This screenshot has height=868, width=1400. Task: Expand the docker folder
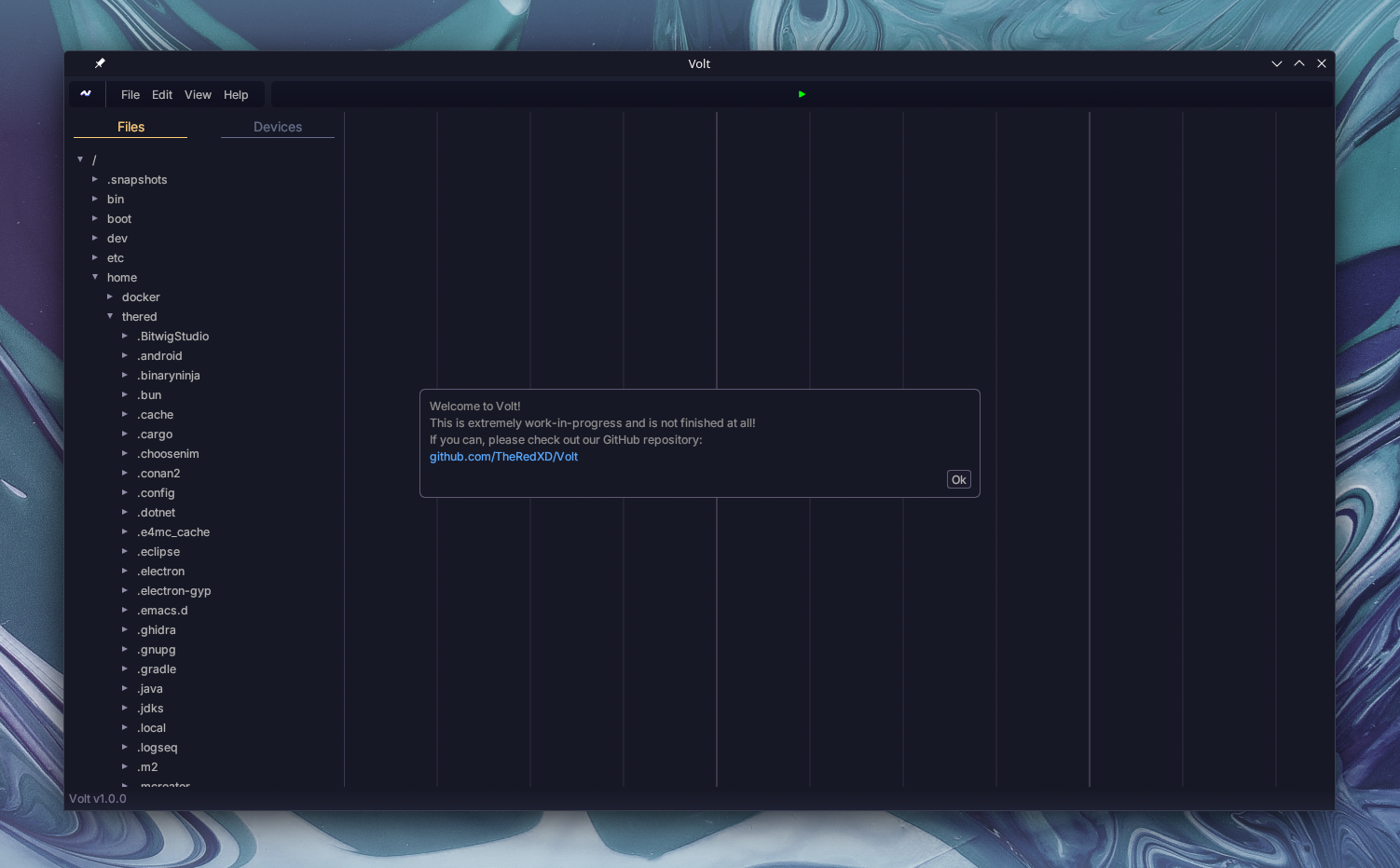click(x=110, y=296)
